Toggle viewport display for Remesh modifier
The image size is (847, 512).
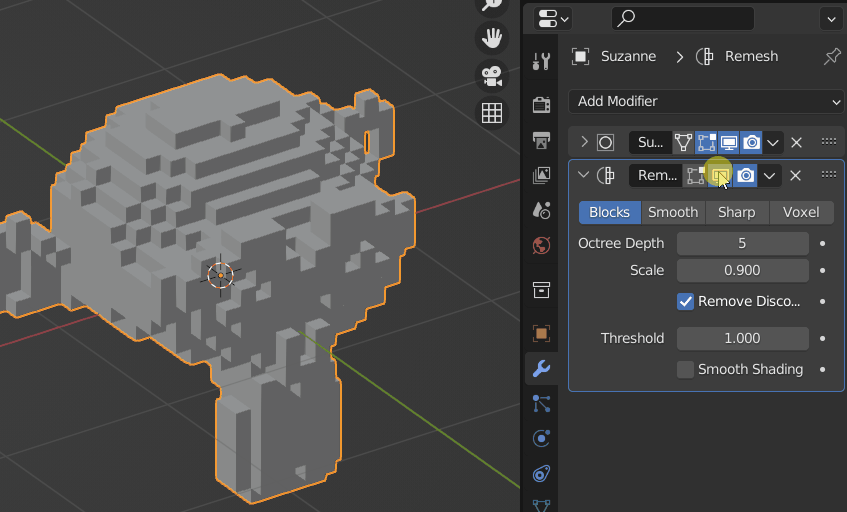pos(721,176)
